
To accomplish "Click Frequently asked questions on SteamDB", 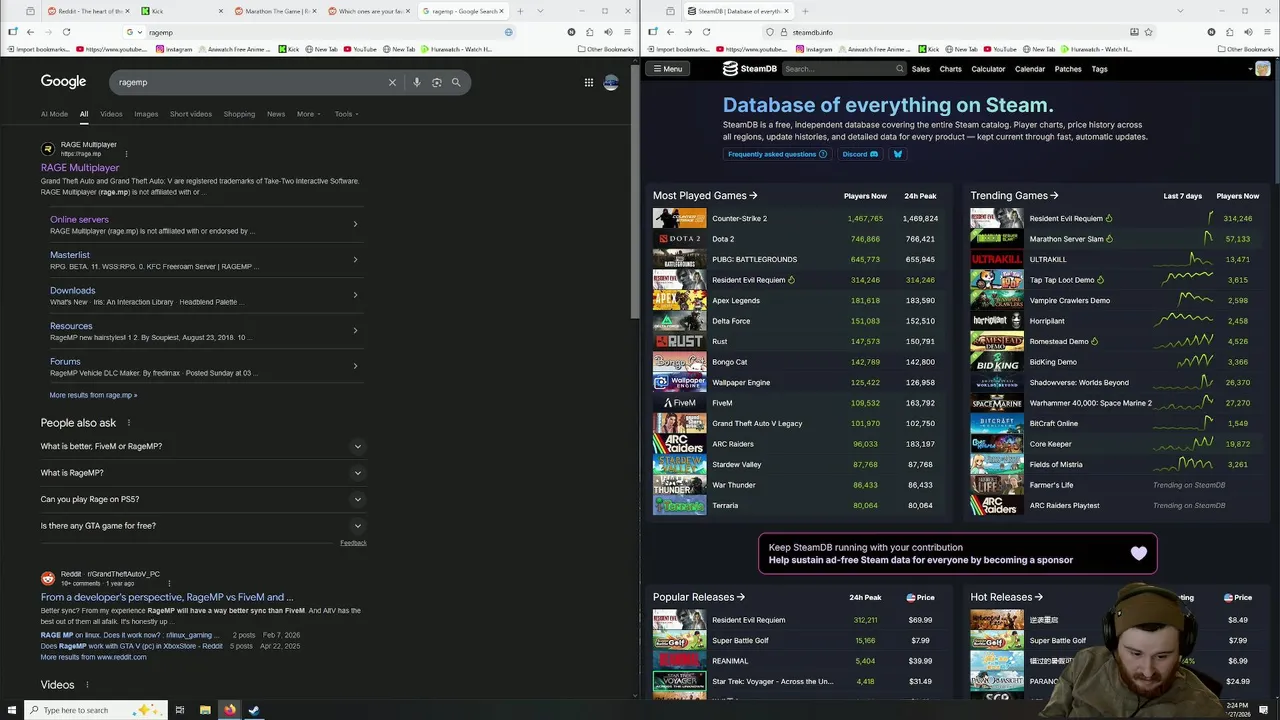I will (x=776, y=154).
